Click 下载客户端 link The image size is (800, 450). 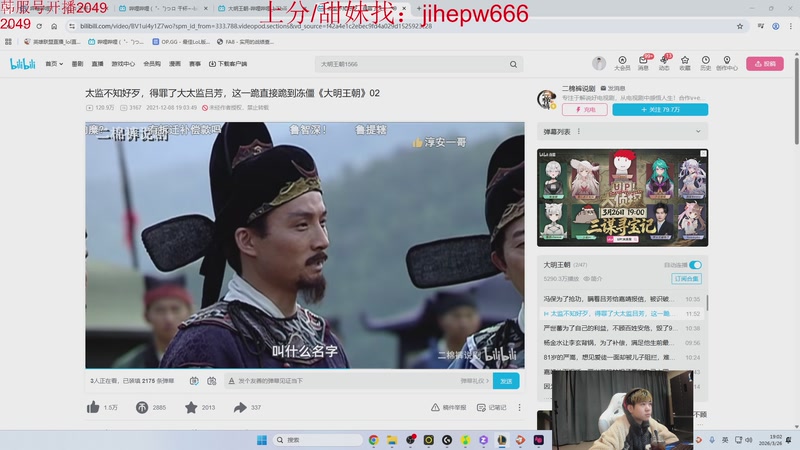tap(228, 64)
